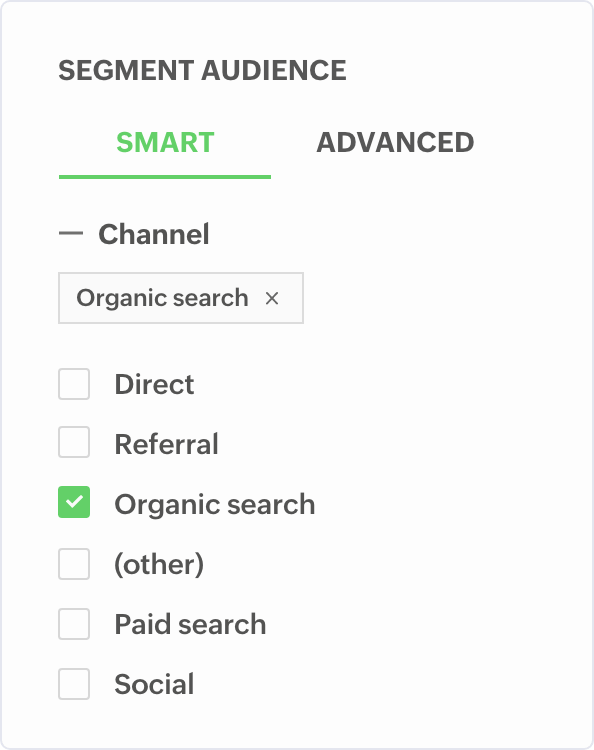594x750 pixels.
Task: Click the Referral option label
Action: (166, 444)
